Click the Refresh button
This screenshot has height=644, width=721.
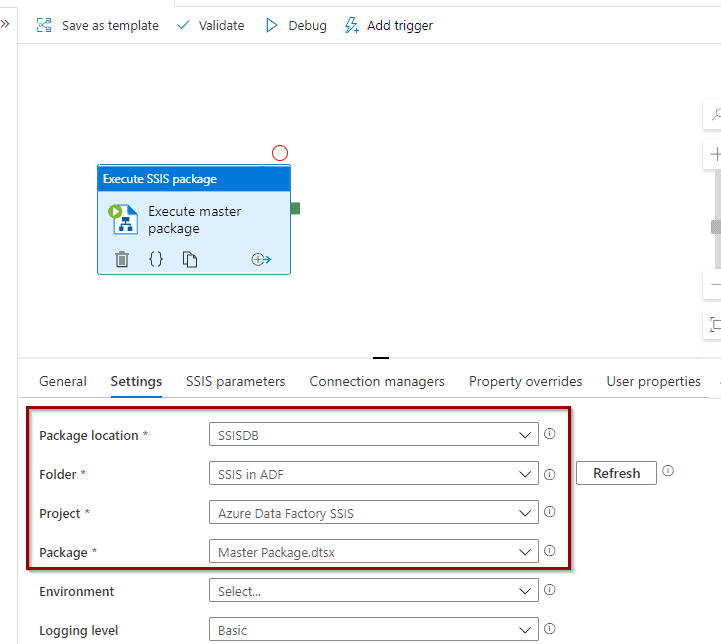coord(616,473)
